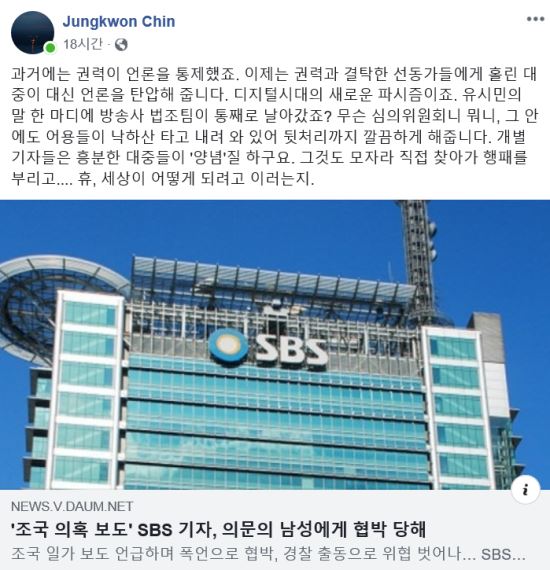Visit the NEWS.V.DAUM.NET source domain
Screen dimensions: 550x570
[x=72, y=506]
